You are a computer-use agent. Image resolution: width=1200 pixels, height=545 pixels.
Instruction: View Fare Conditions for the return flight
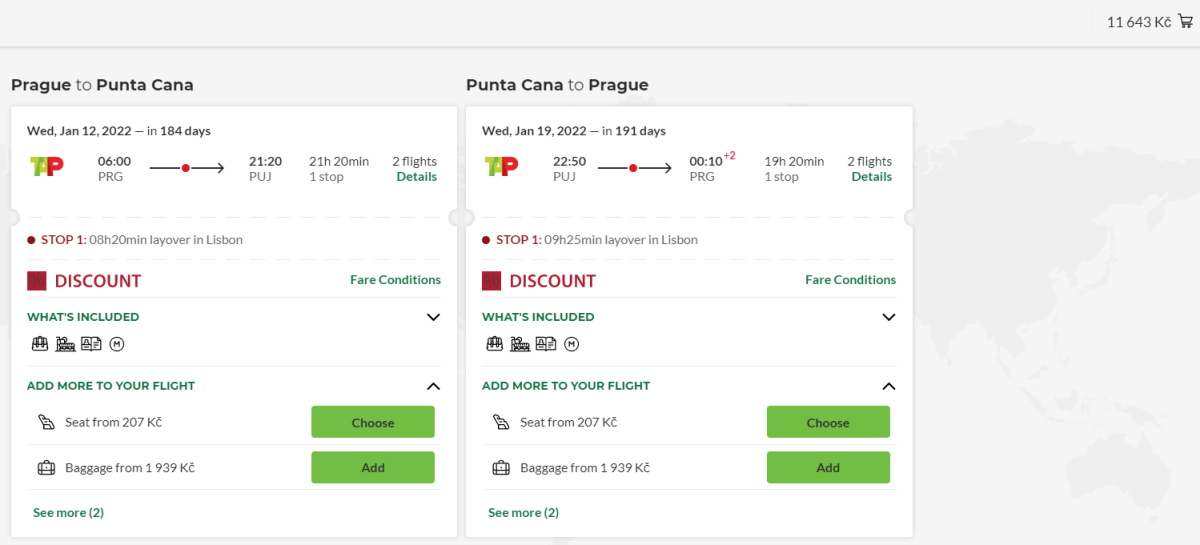tap(850, 280)
